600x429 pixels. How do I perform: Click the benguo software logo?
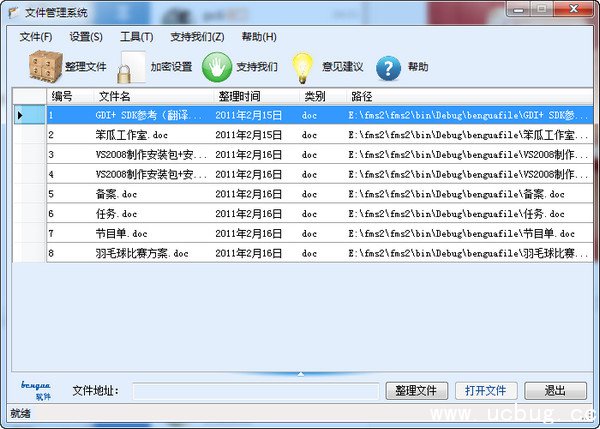point(37,388)
